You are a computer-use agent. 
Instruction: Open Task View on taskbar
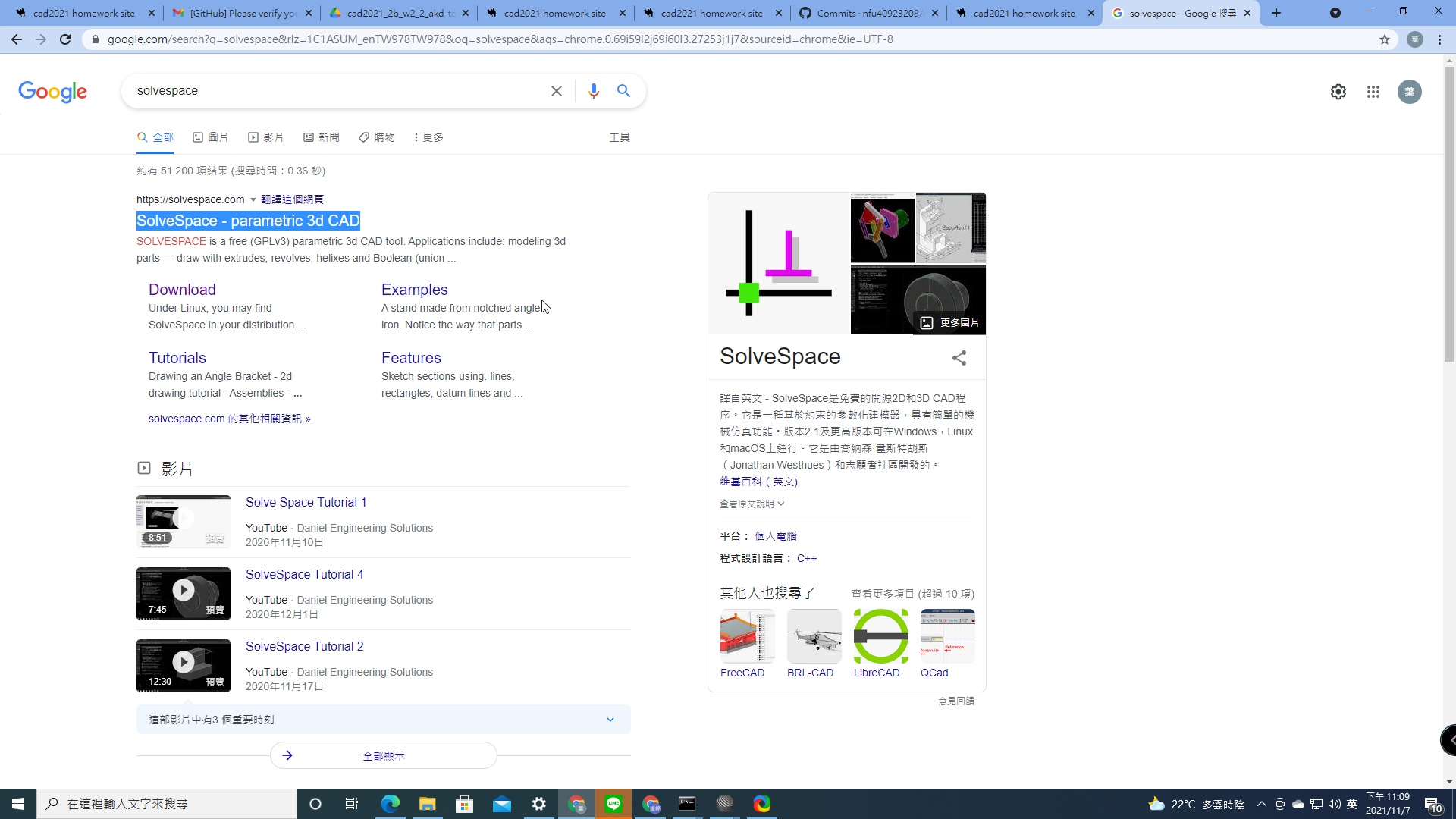[x=352, y=804]
